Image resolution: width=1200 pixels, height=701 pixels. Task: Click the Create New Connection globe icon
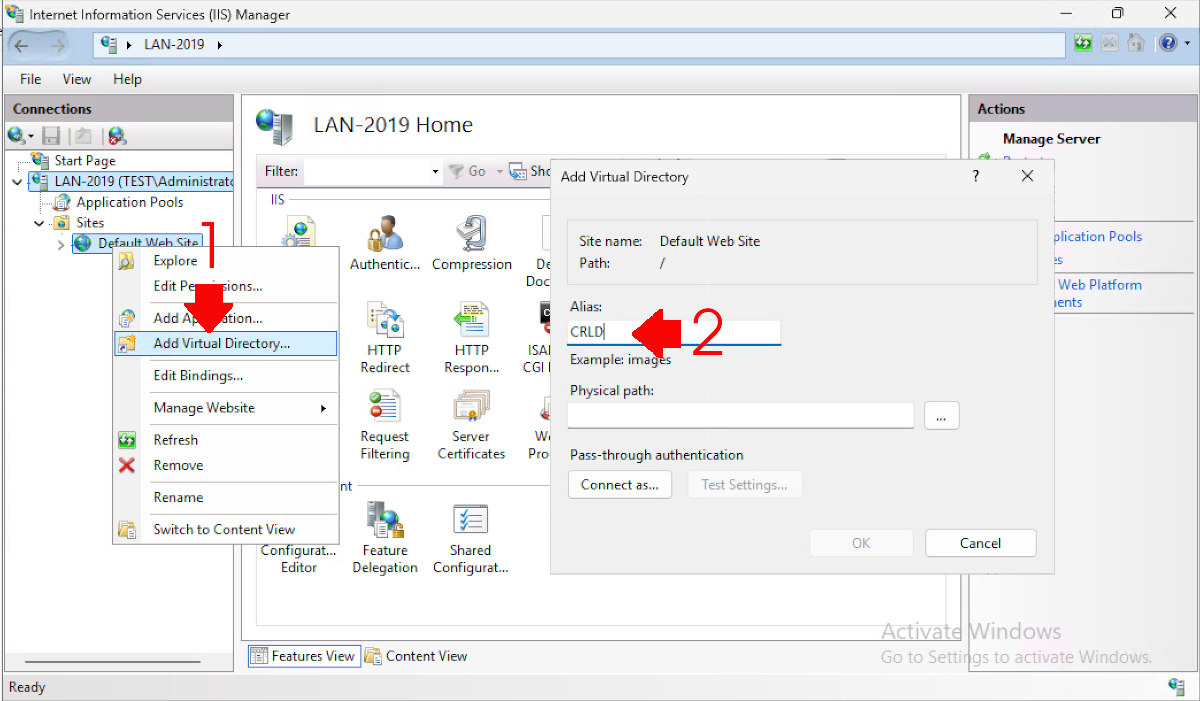(16, 135)
